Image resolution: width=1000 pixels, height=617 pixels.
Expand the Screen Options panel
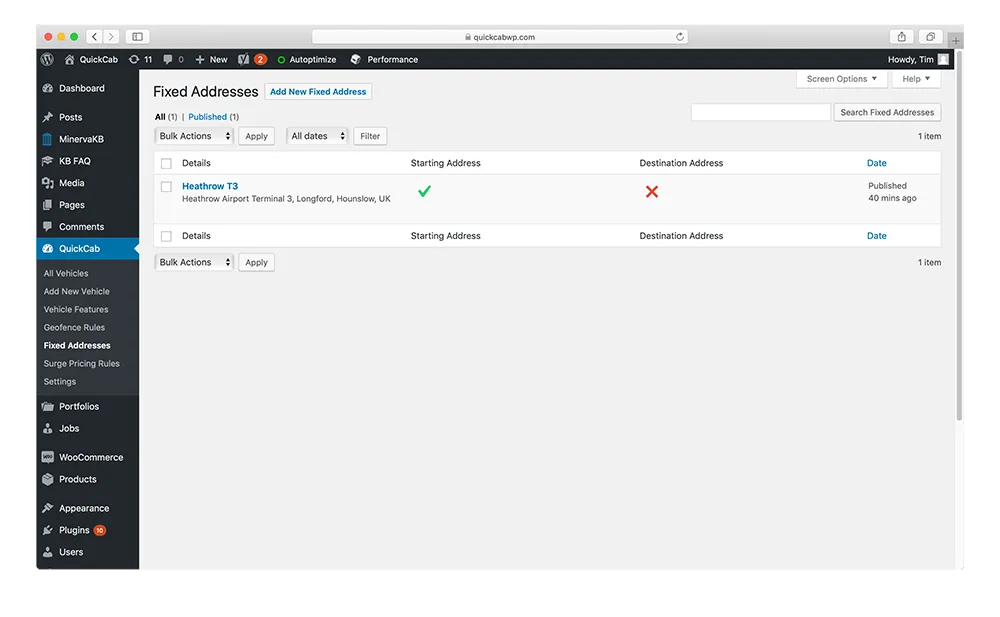coord(842,79)
